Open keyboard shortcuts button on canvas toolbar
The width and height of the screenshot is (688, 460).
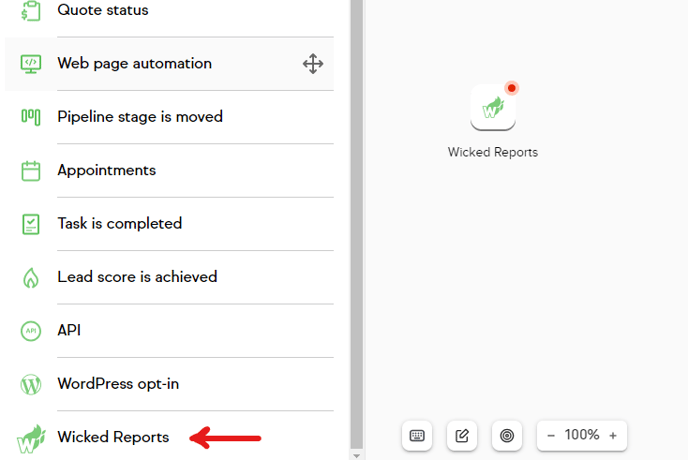tap(417, 435)
